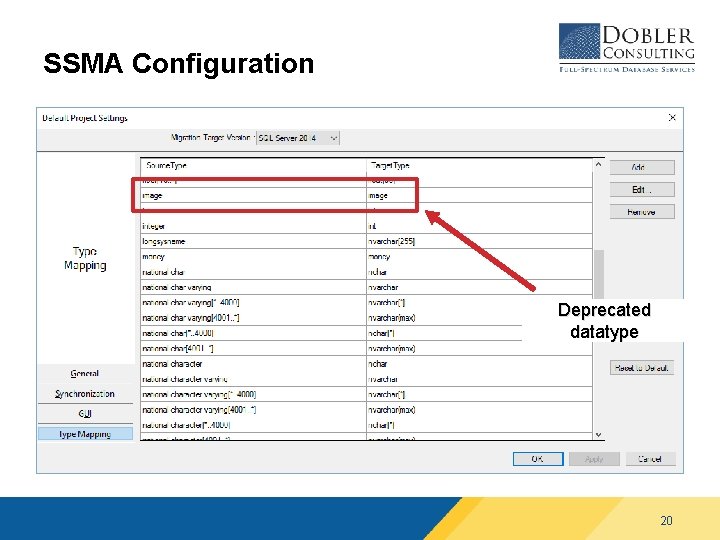The height and width of the screenshot is (540, 720).
Task: Click the 'image' target type cell
Action: click(479, 196)
